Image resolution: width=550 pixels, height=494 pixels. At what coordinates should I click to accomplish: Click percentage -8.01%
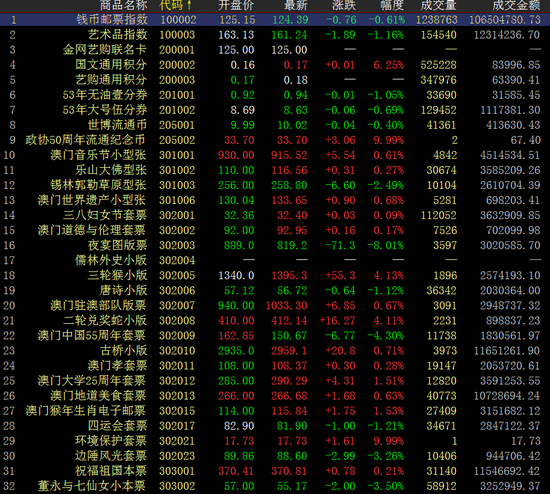coord(386,245)
